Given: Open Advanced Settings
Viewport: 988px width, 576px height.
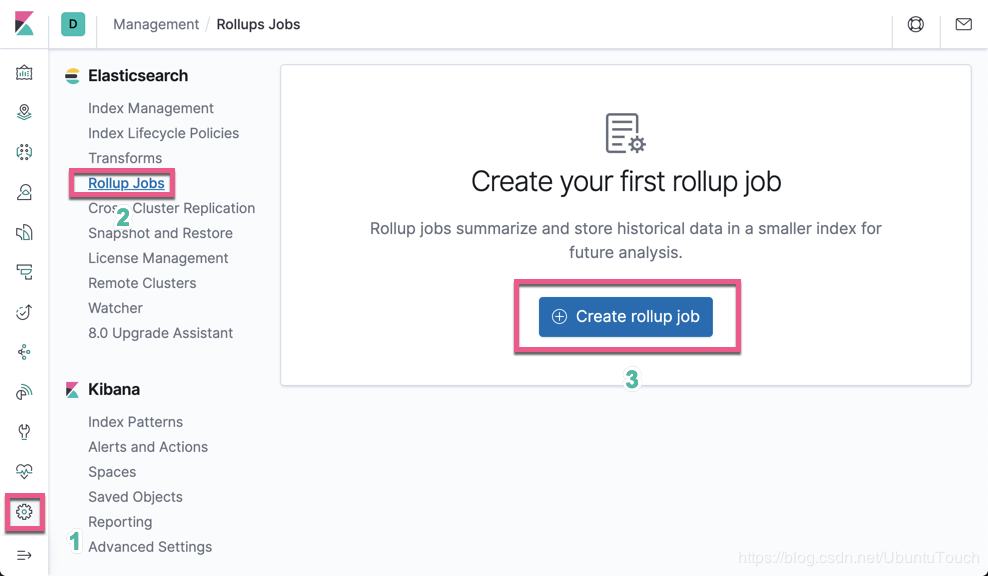Looking at the screenshot, I should coord(150,547).
